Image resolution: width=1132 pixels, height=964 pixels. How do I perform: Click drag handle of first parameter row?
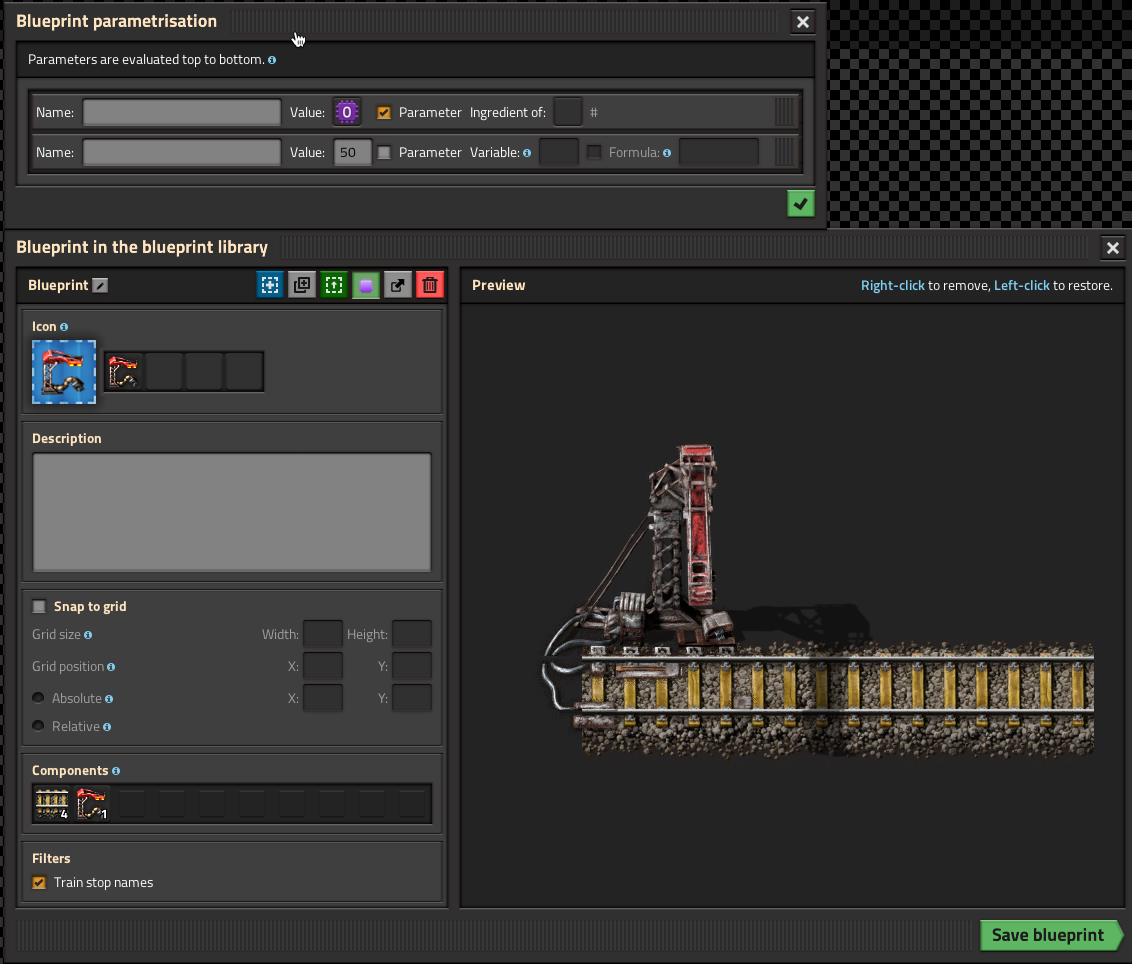pos(785,112)
